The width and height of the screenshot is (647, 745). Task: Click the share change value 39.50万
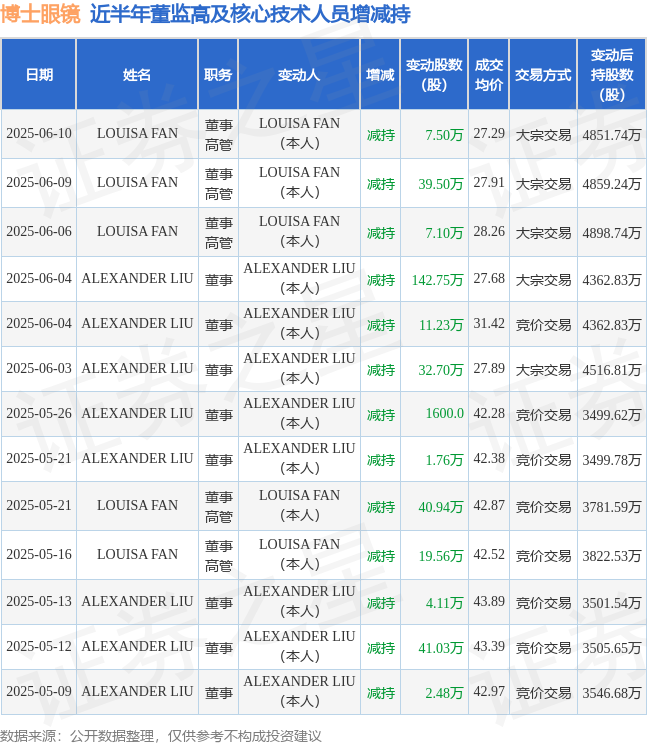pyautogui.click(x=441, y=184)
